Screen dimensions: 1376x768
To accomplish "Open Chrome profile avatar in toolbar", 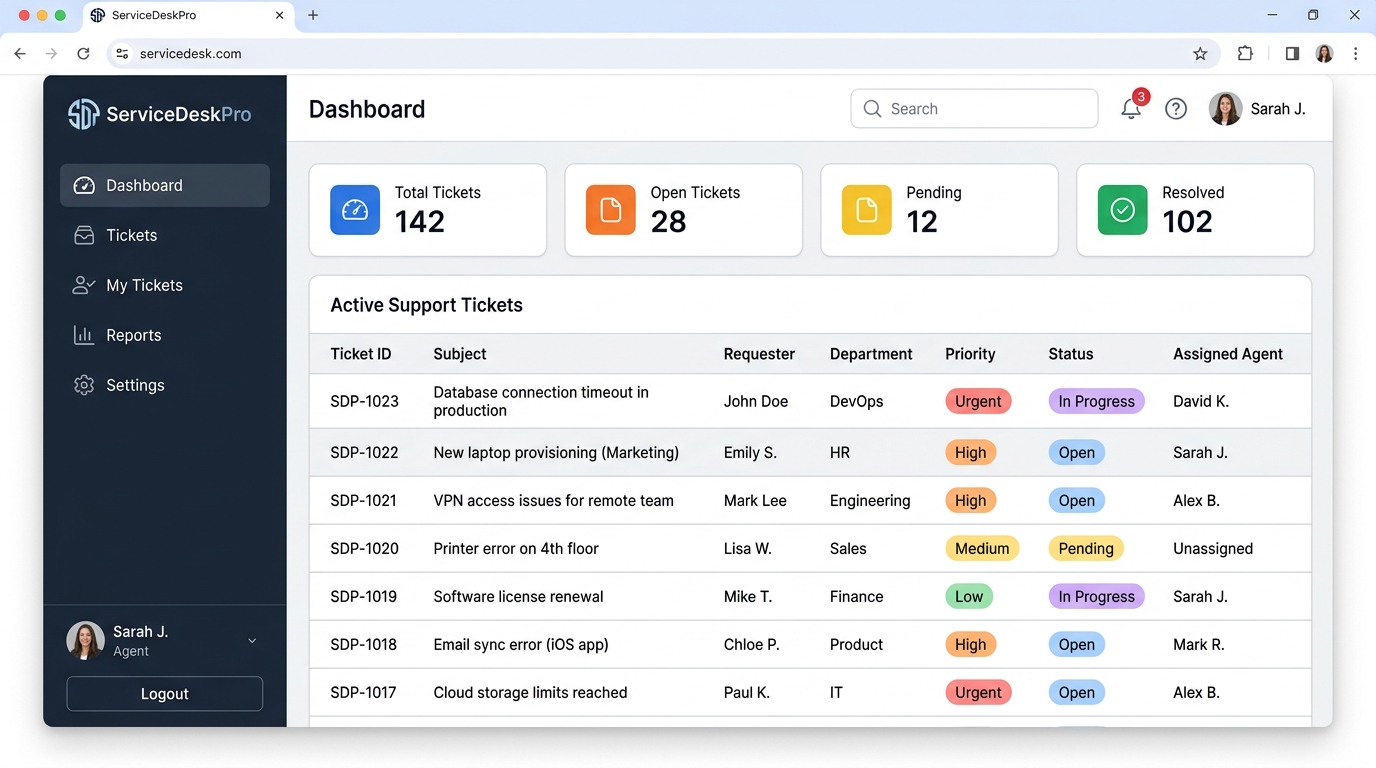I will point(1324,54).
